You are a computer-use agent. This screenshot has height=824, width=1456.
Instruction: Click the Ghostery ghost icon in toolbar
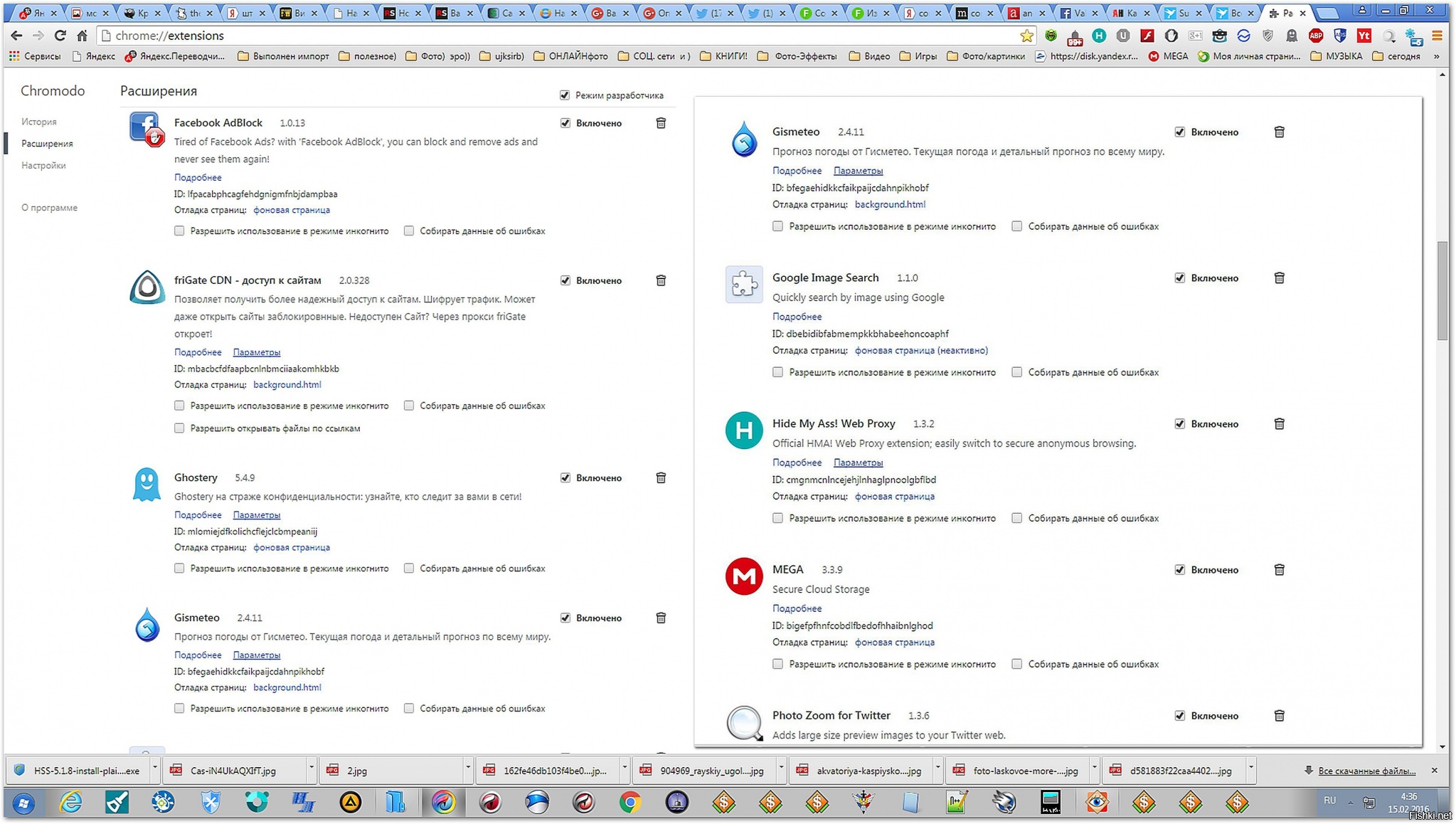pos(1291,36)
